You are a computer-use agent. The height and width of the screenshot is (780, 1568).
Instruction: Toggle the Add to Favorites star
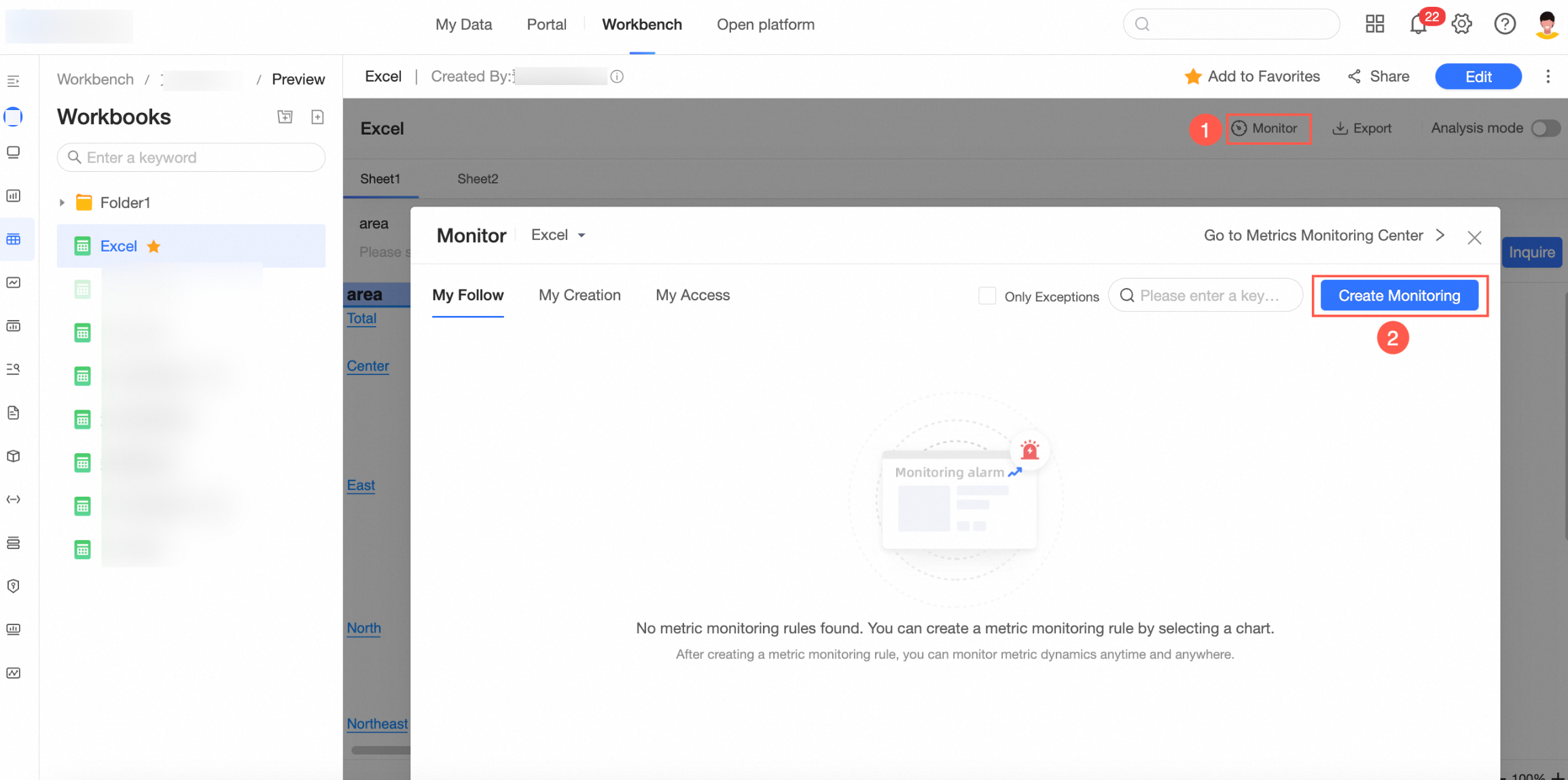1192,77
